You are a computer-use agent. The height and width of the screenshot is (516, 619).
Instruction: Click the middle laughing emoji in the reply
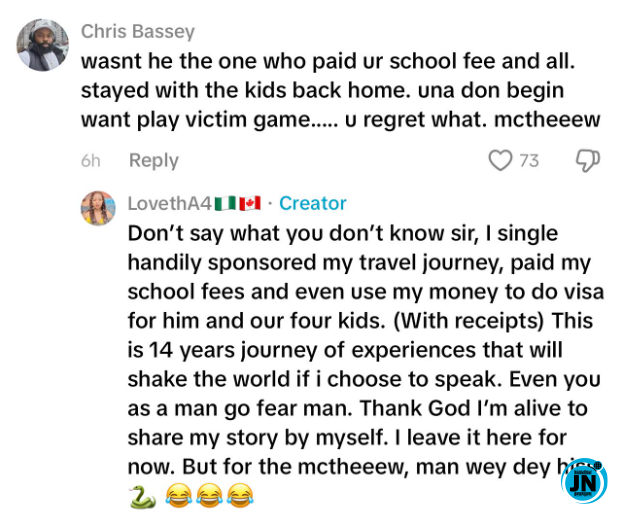pyautogui.click(x=207, y=495)
